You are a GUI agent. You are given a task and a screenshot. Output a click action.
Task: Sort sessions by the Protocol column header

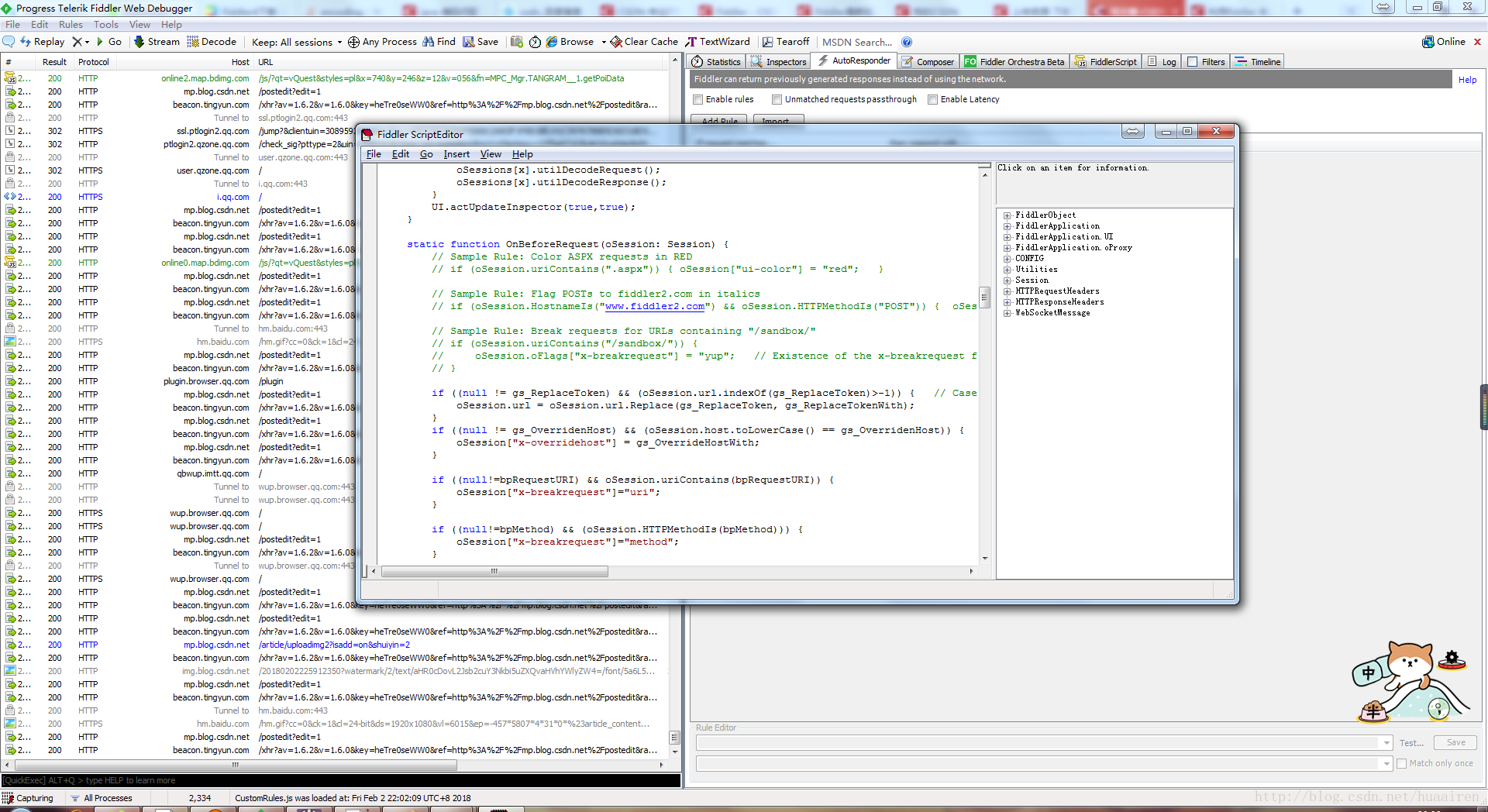click(94, 62)
